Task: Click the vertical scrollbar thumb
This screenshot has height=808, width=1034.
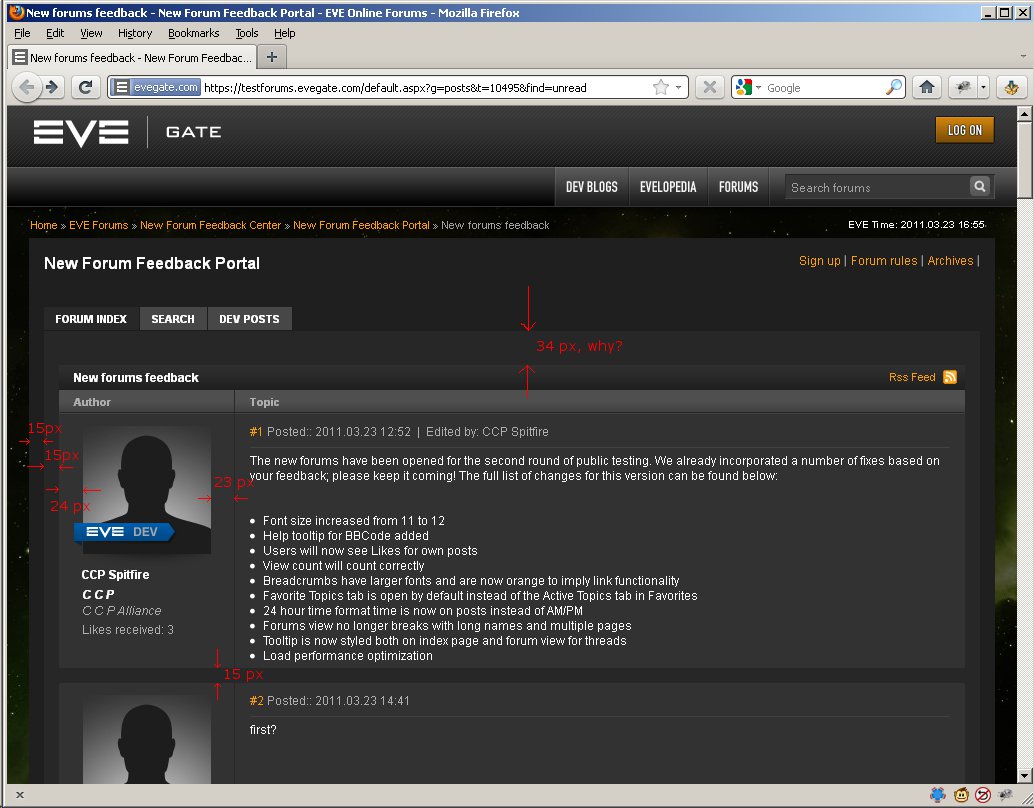Action: point(1024,160)
